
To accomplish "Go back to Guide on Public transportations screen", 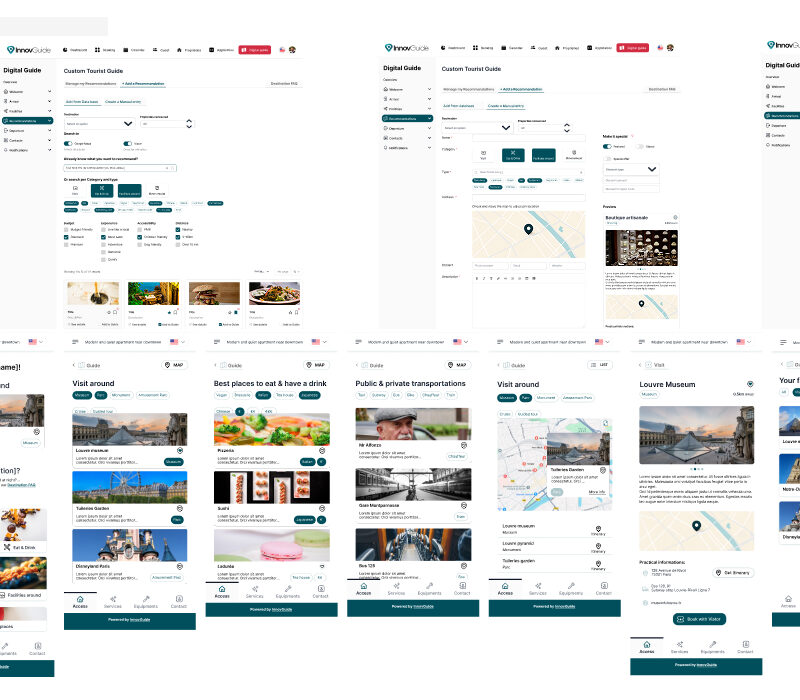I will (x=371, y=365).
